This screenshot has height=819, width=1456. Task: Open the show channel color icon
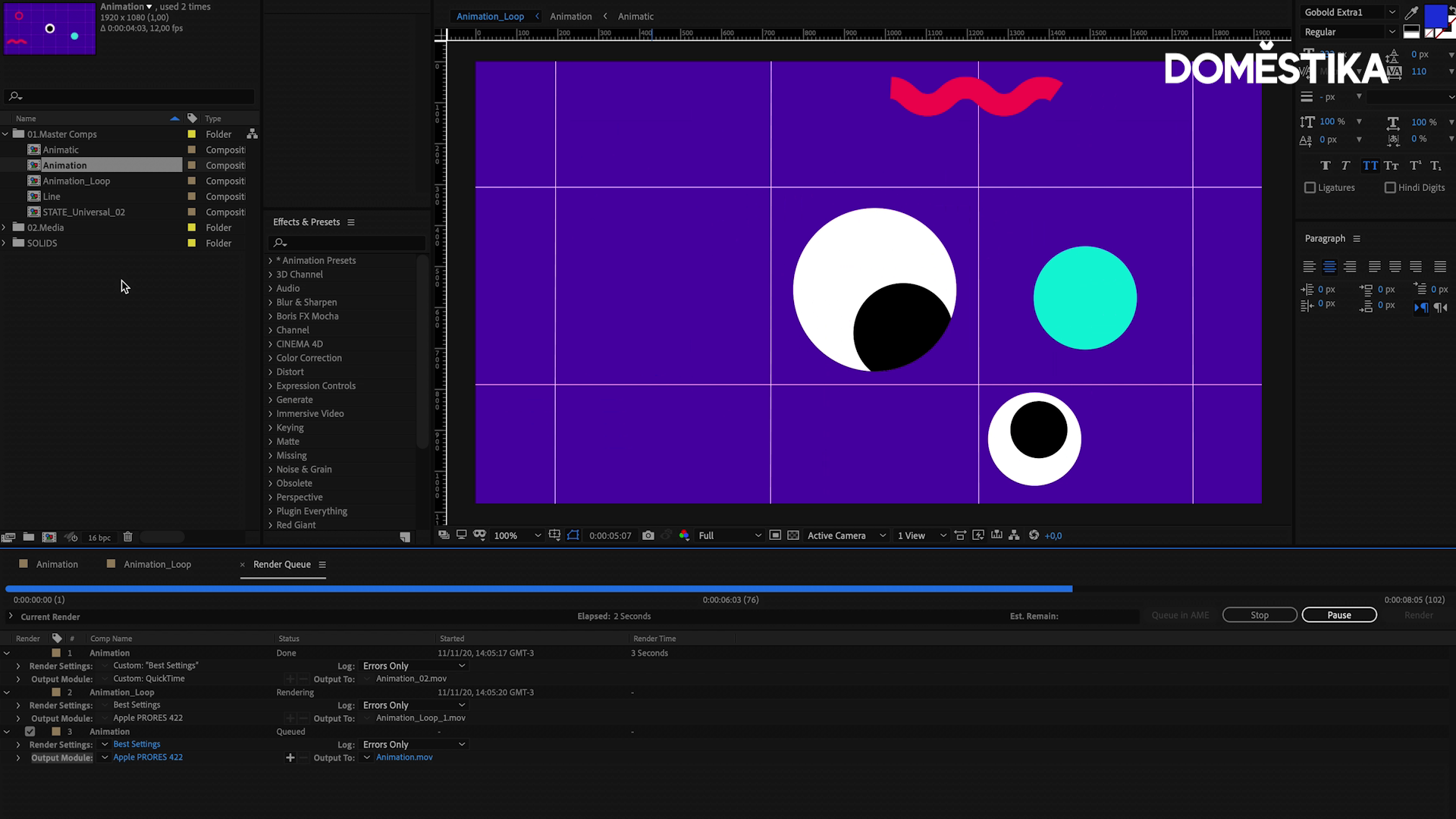tap(684, 535)
